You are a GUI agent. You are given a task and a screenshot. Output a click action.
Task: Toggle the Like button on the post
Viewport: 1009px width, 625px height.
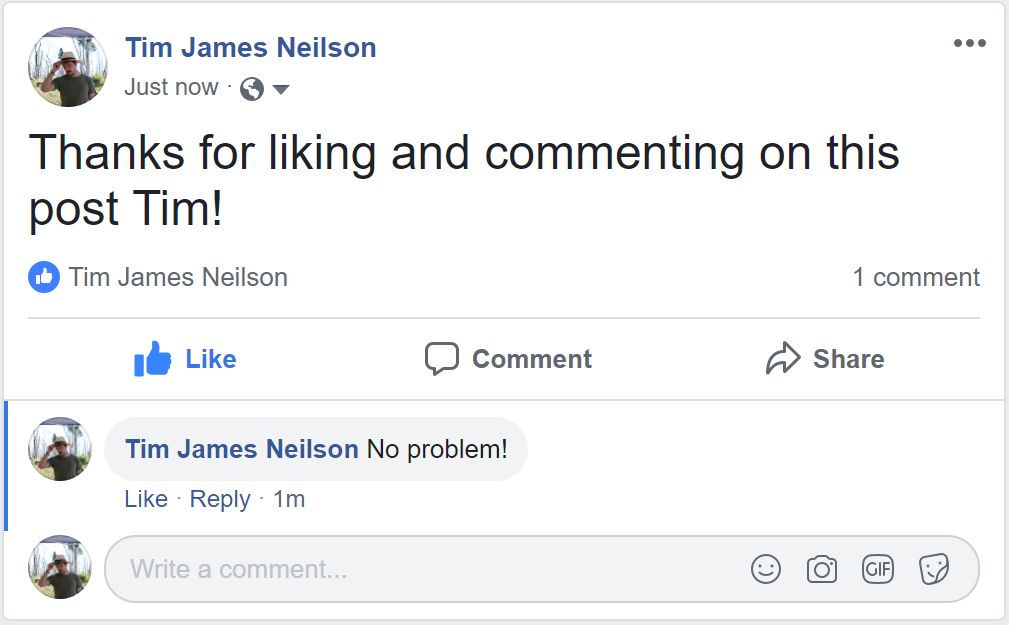pos(185,359)
